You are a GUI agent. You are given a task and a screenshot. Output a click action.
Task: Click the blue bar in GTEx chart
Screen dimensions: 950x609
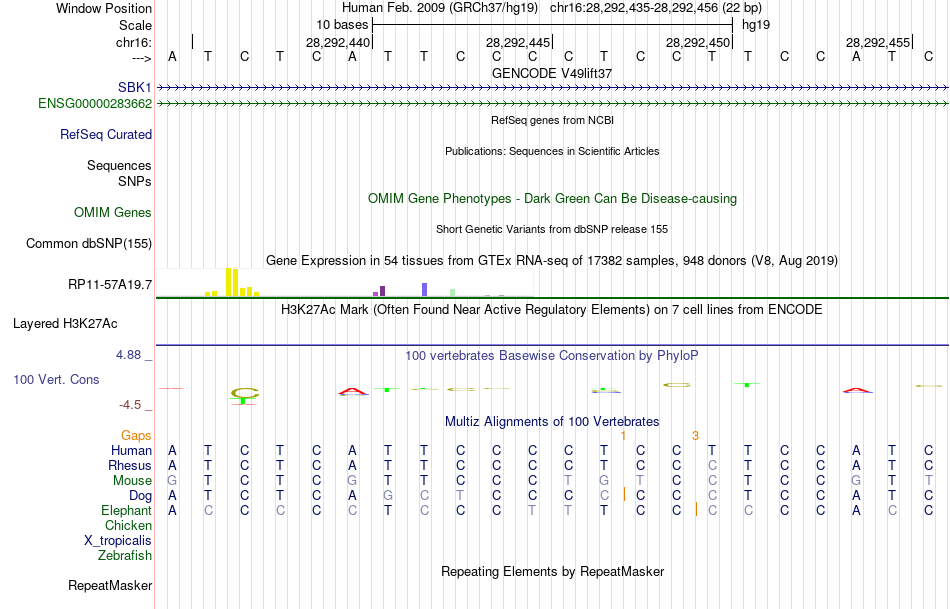(x=425, y=290)
